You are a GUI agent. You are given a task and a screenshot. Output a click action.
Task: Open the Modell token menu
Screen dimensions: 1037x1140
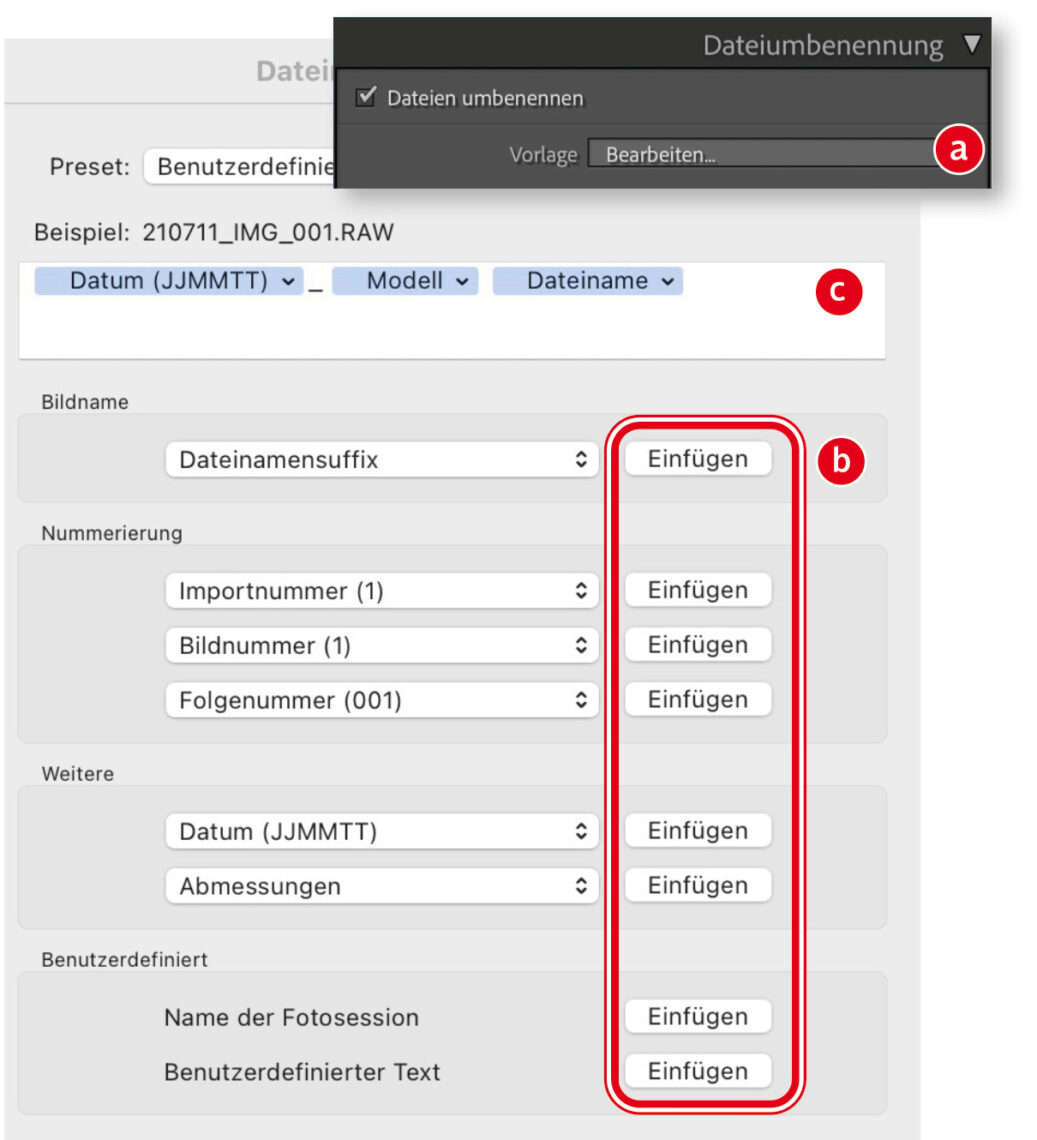[x=405, y=282]
